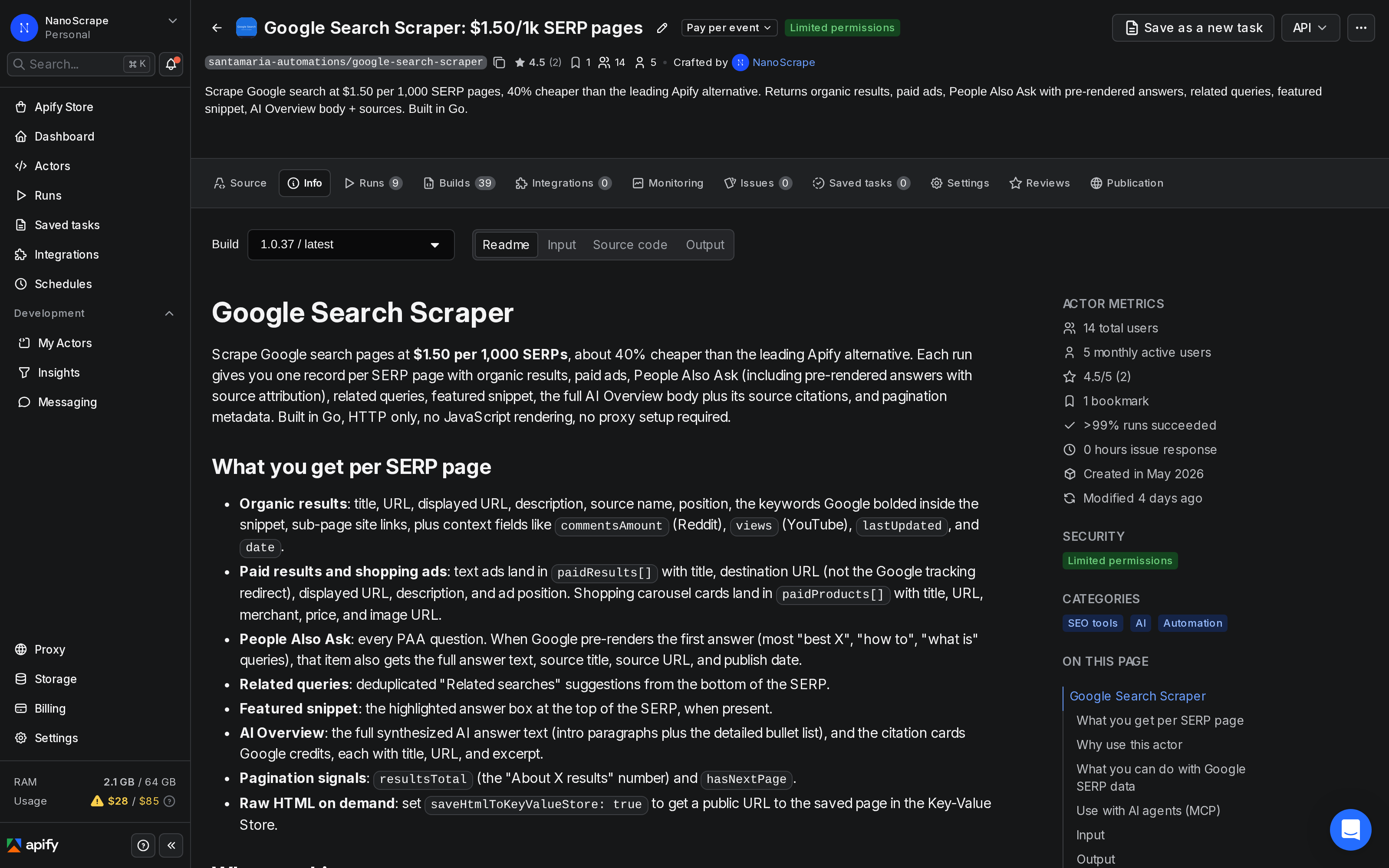
Task: Click the NanoScrape avatar in workspace switcher
Action: tap(24, 27)
